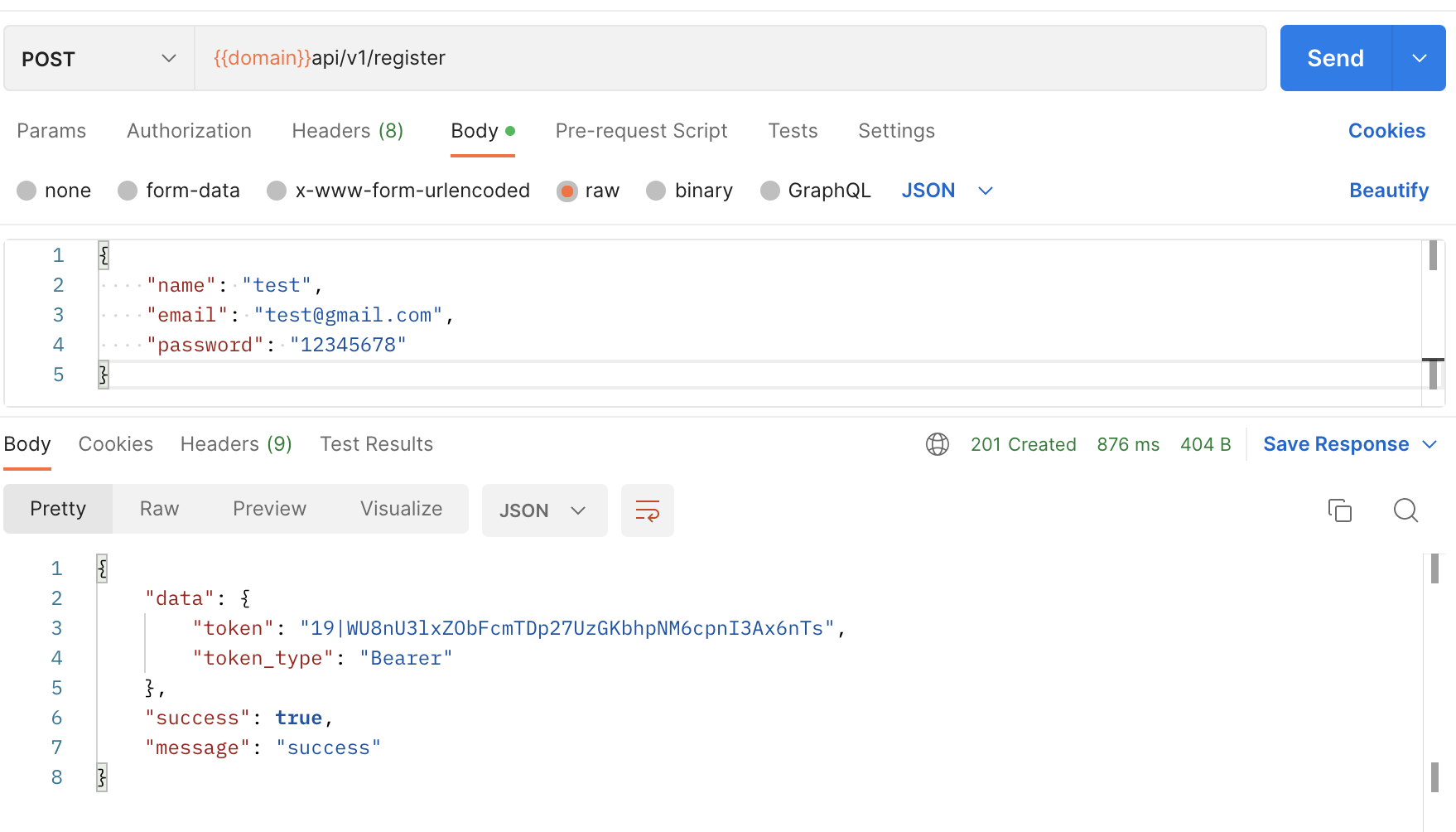Select the raw body type radio

567,191
